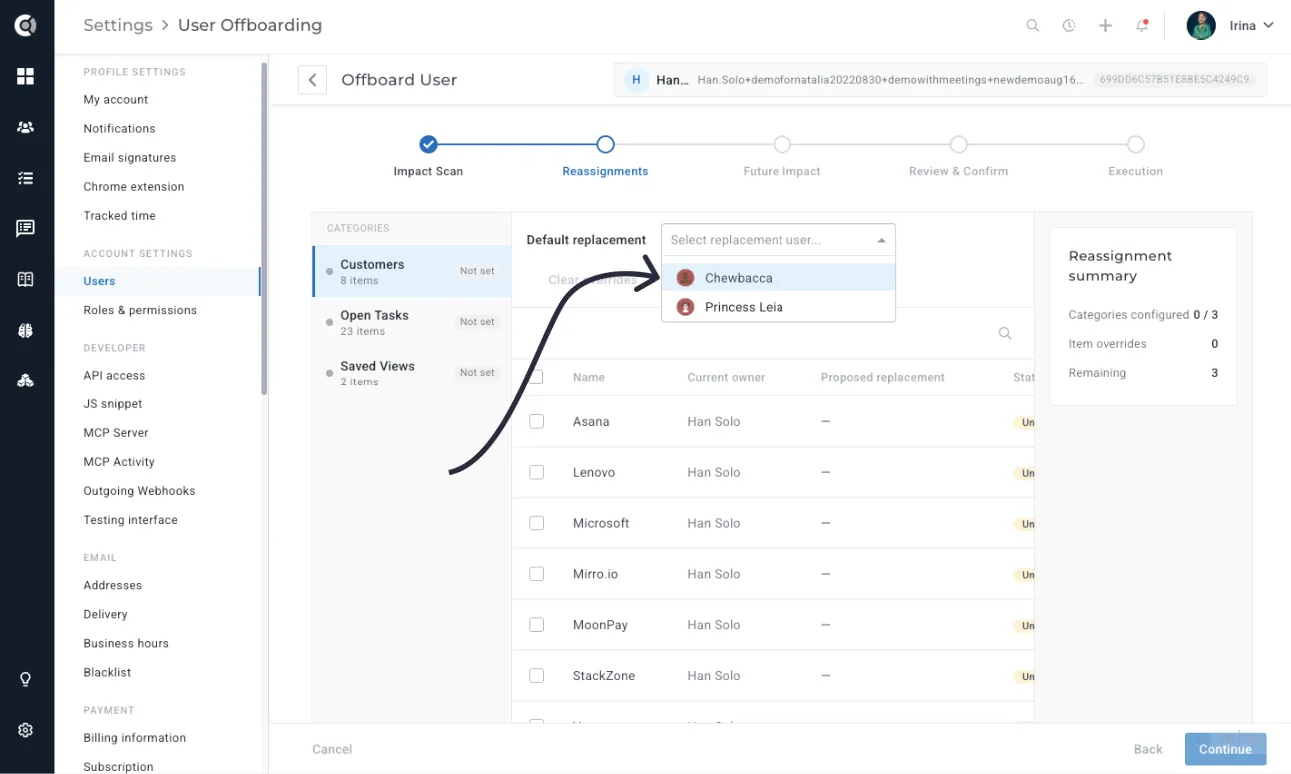1291x774 pixels.
Task: Open the tracked time clock icon
Action: coord(1069,26)
